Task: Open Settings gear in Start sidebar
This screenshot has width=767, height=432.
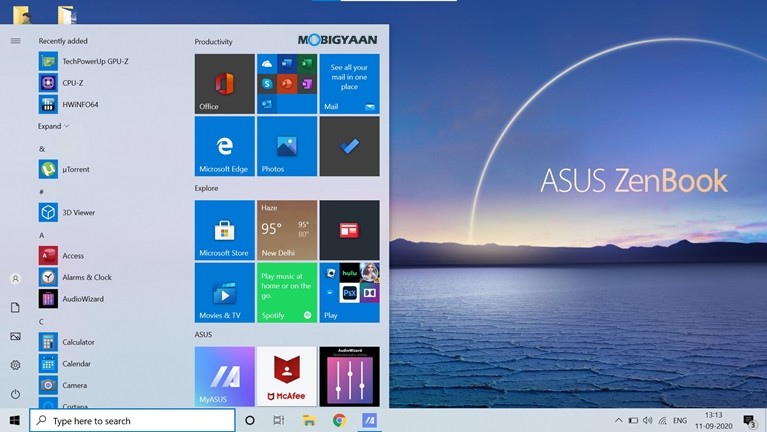Action: pyautogui.click(x=15, y=365)
